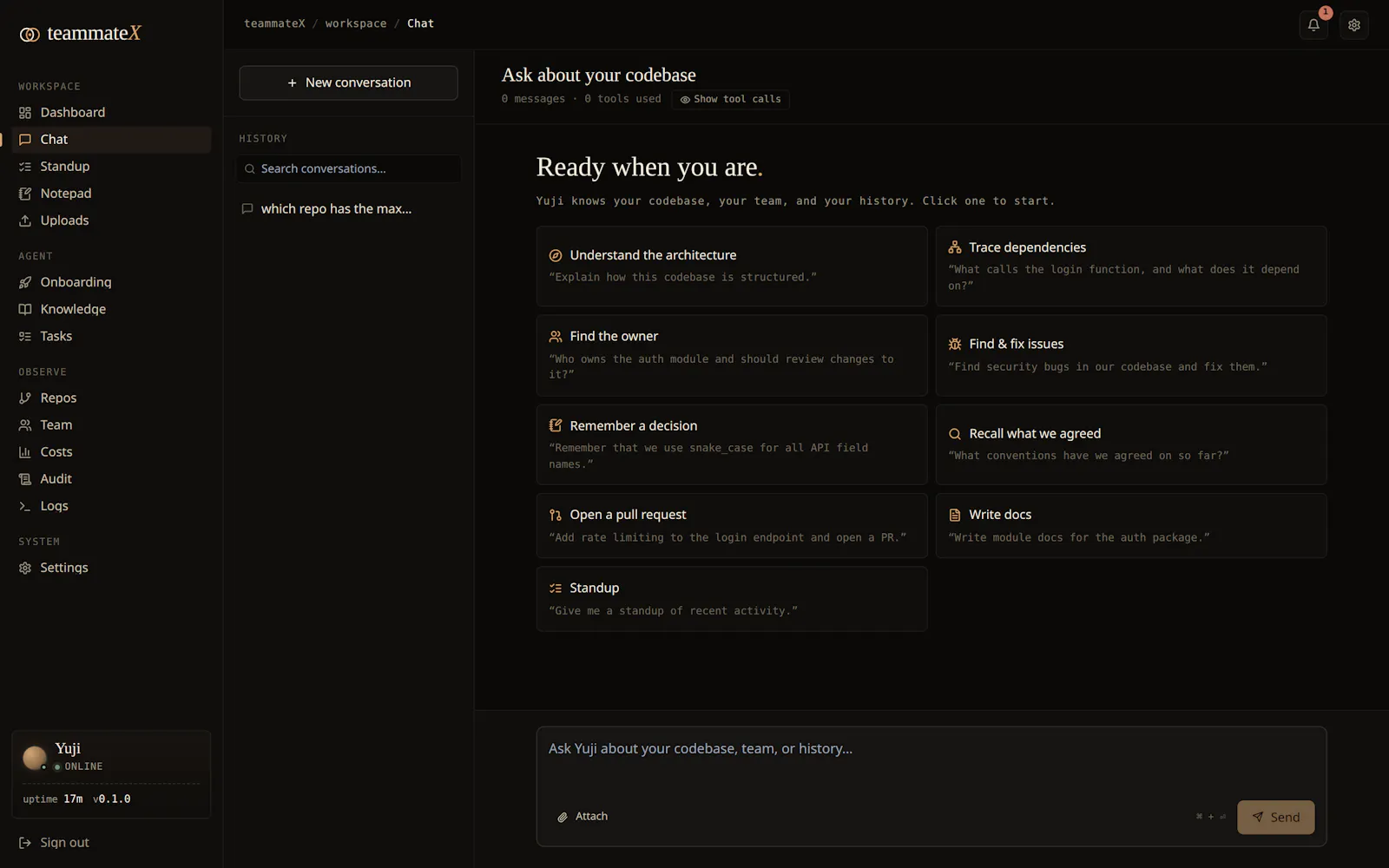Open Audit page
1389x868 pixels.
(x=111, y=478)
